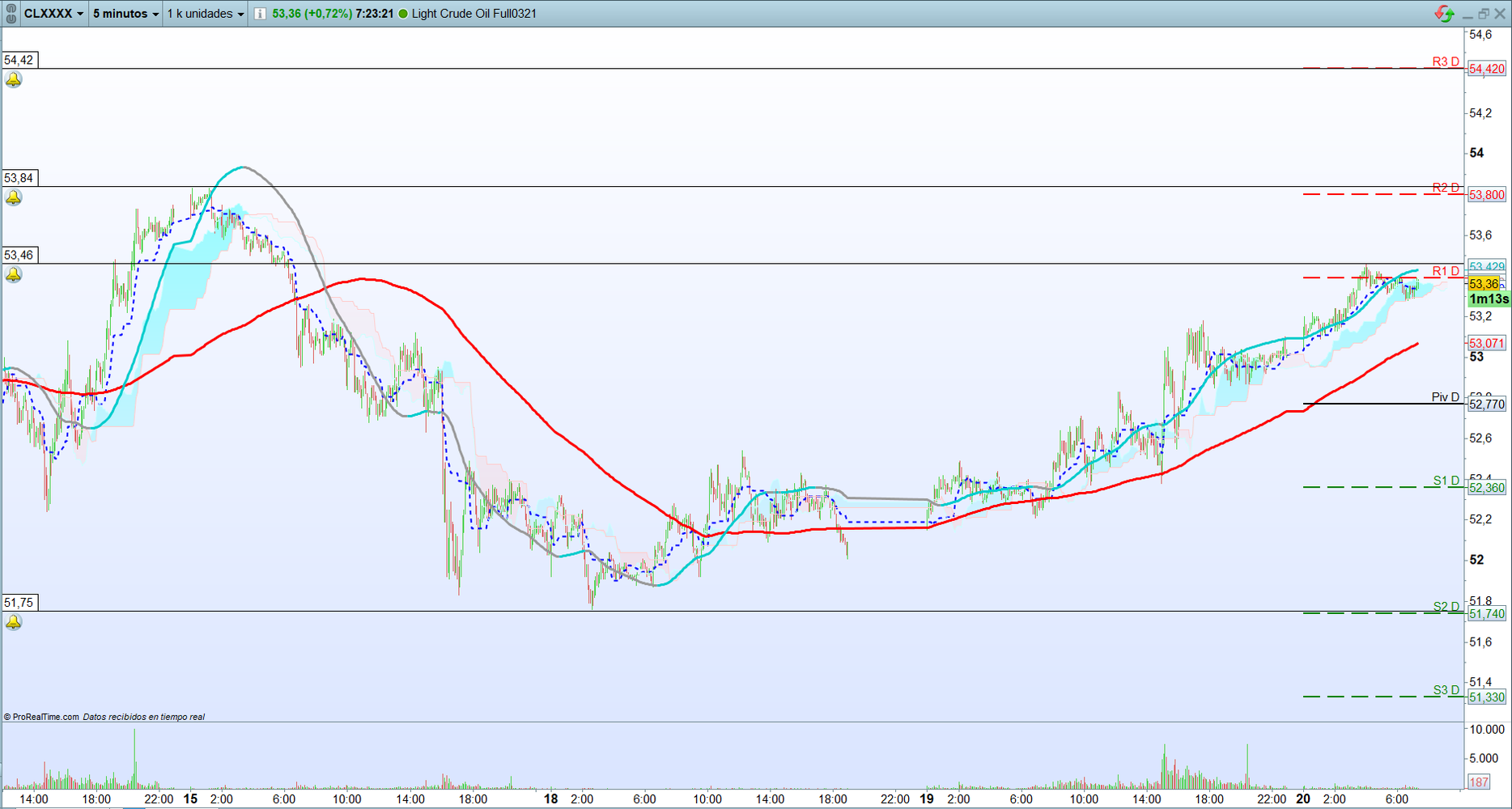Click the chain link icon beside CLXXXX
The height and width of the screenshot is (809, 1512).
pyautogui.click(x=11, y=14)
